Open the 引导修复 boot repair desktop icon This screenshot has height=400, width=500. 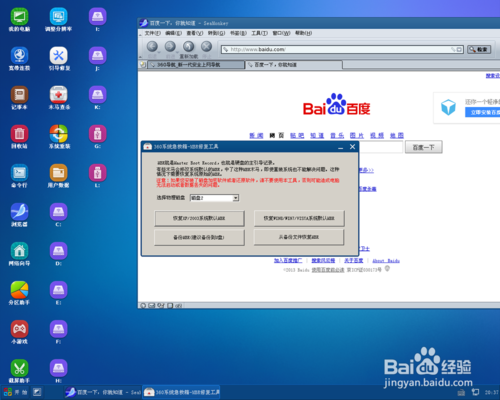[59, 59]
